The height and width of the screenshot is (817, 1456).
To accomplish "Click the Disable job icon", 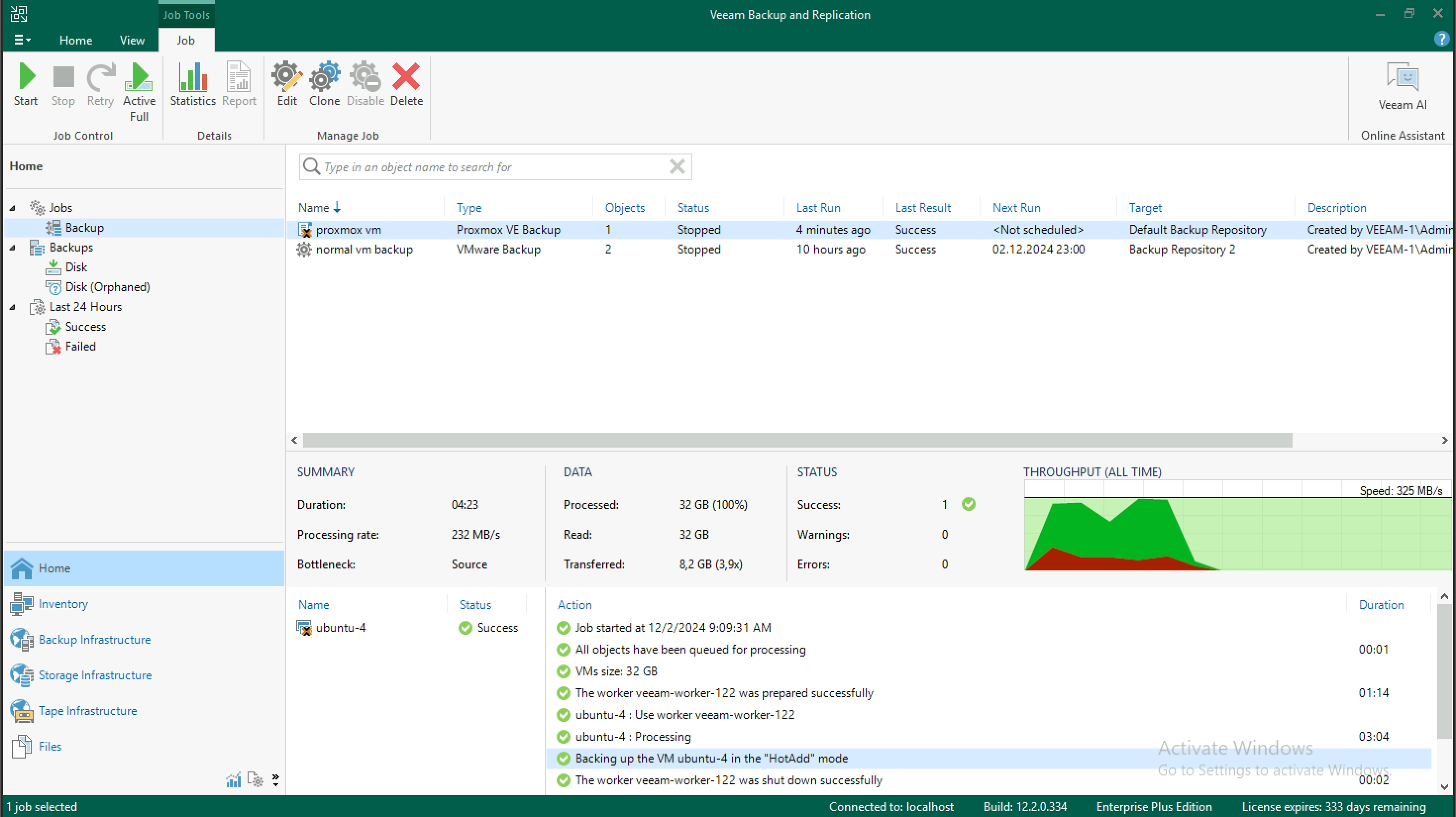I will click(365, 85).
